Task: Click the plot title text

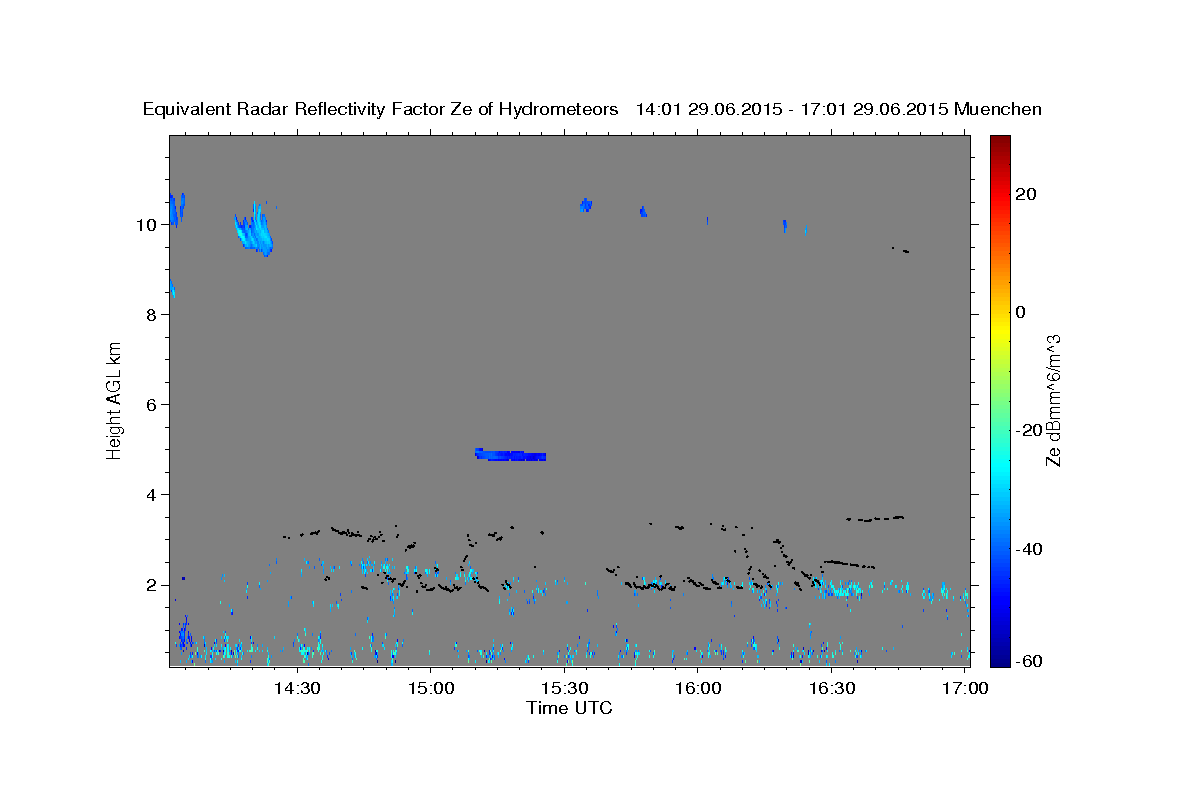Action: 593,109
